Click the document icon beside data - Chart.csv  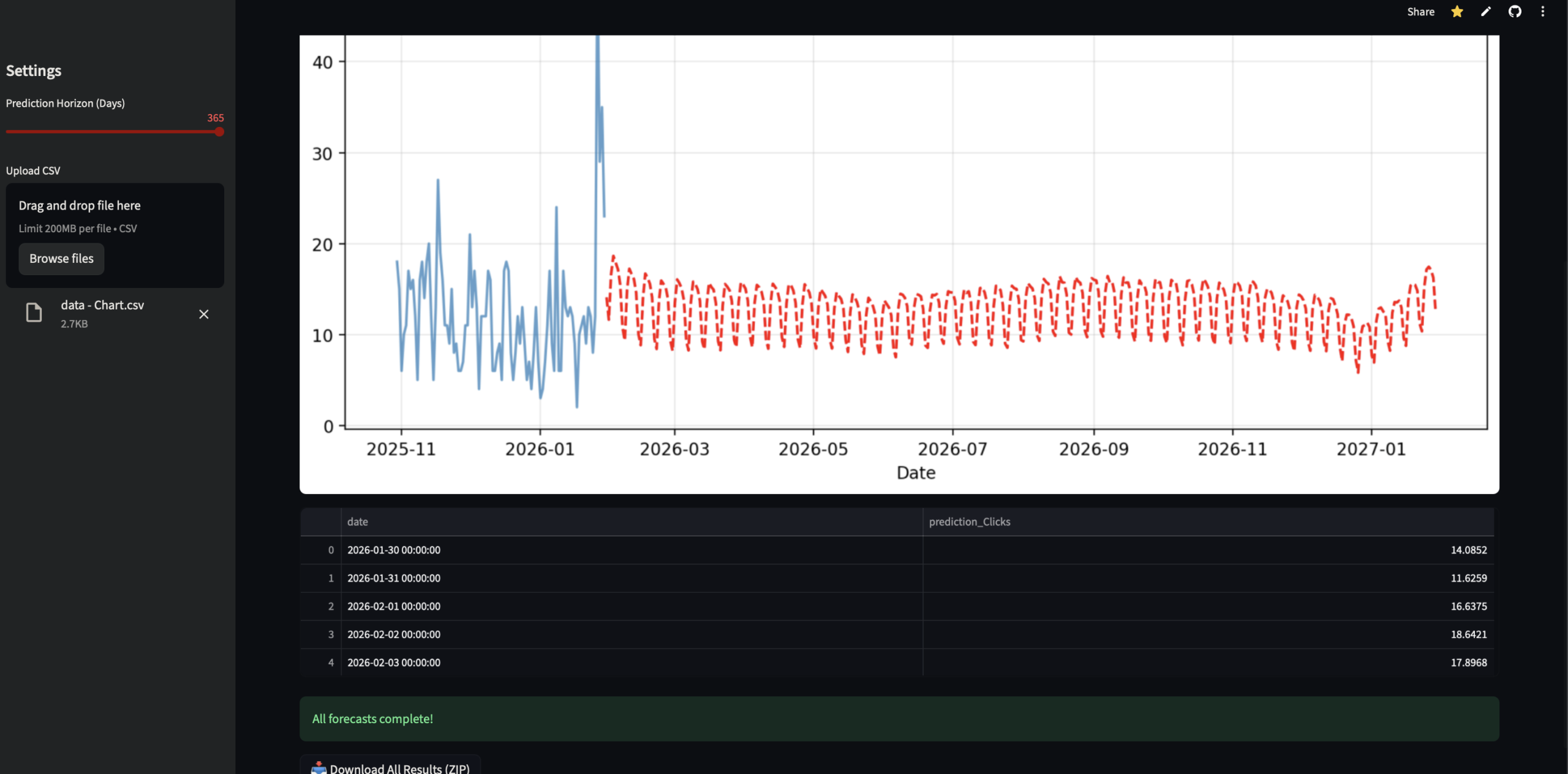pyautogui.click(x=34, y=313)
